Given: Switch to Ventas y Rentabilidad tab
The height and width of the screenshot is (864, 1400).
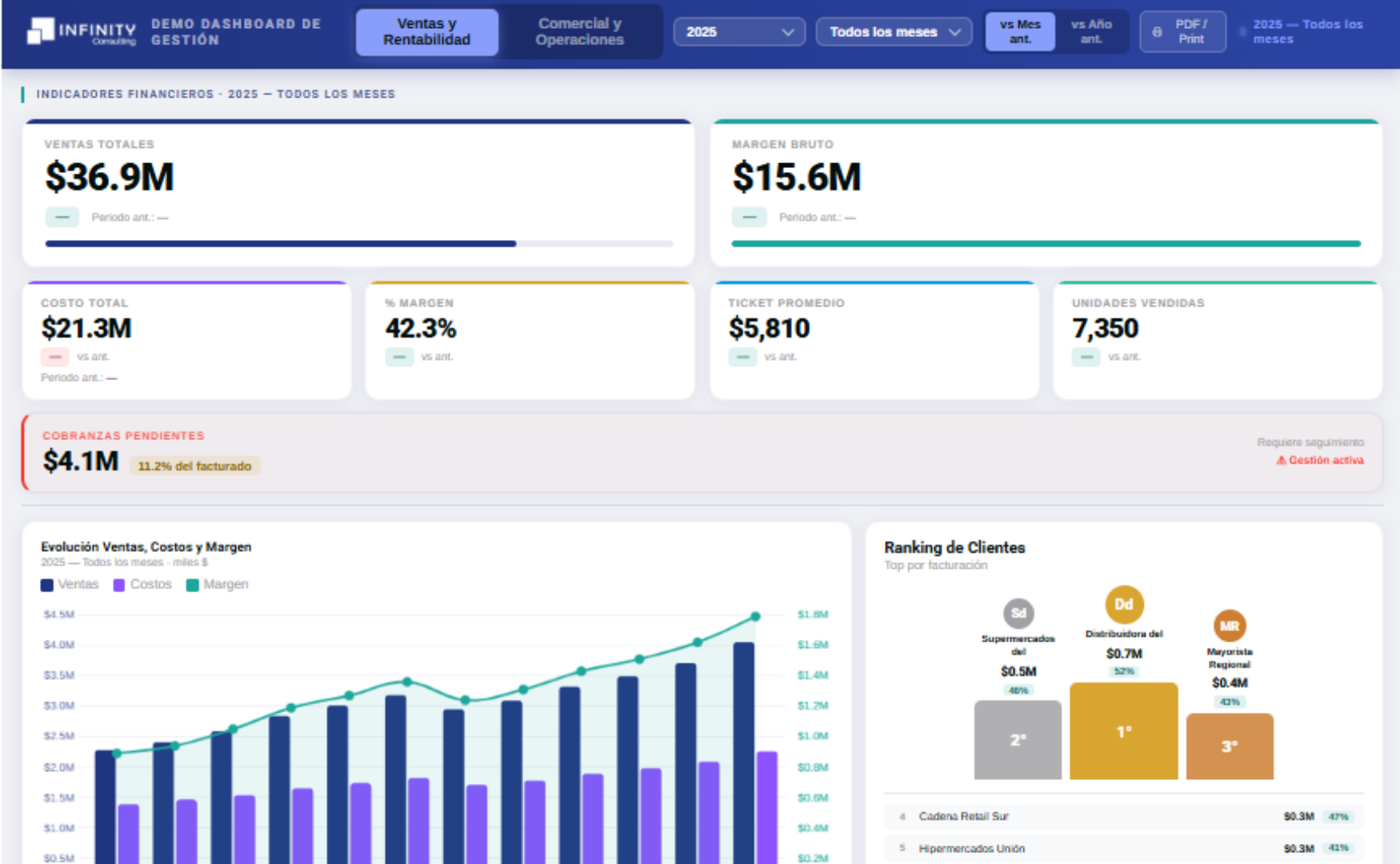Looking at the screenshot, I should tap(426, 32).
